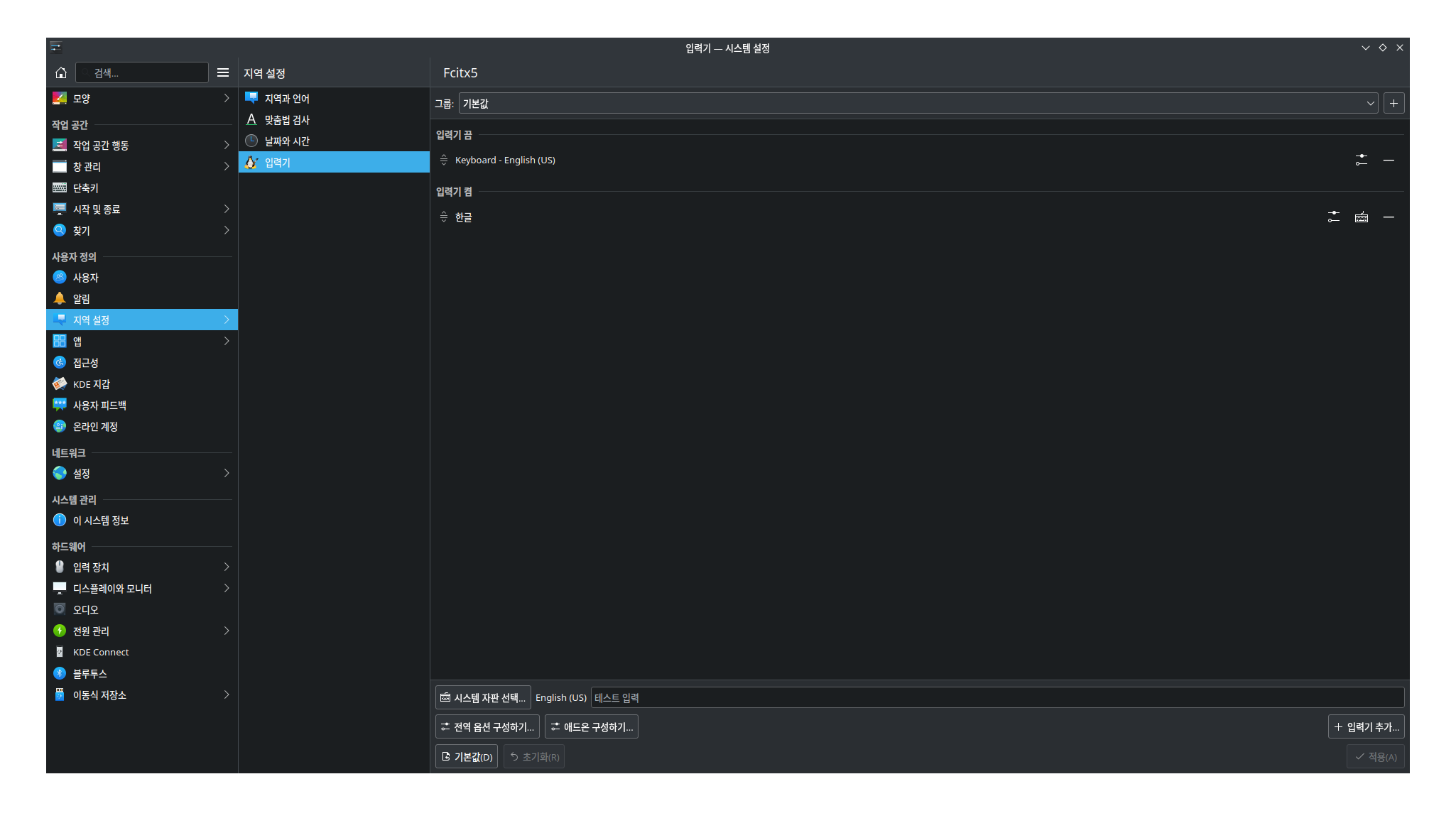Select 맞춤법 검사 menu entry
Screen dimensions: 1456x828
pyautogui.click(x=287, y=120)
